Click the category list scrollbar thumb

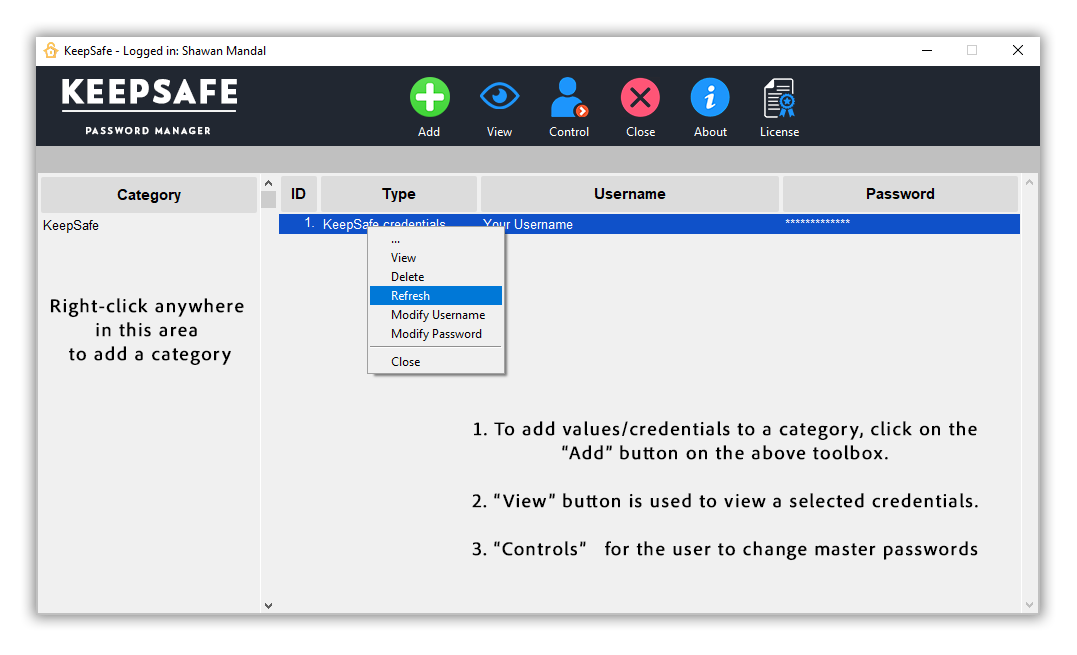point(269,200)
